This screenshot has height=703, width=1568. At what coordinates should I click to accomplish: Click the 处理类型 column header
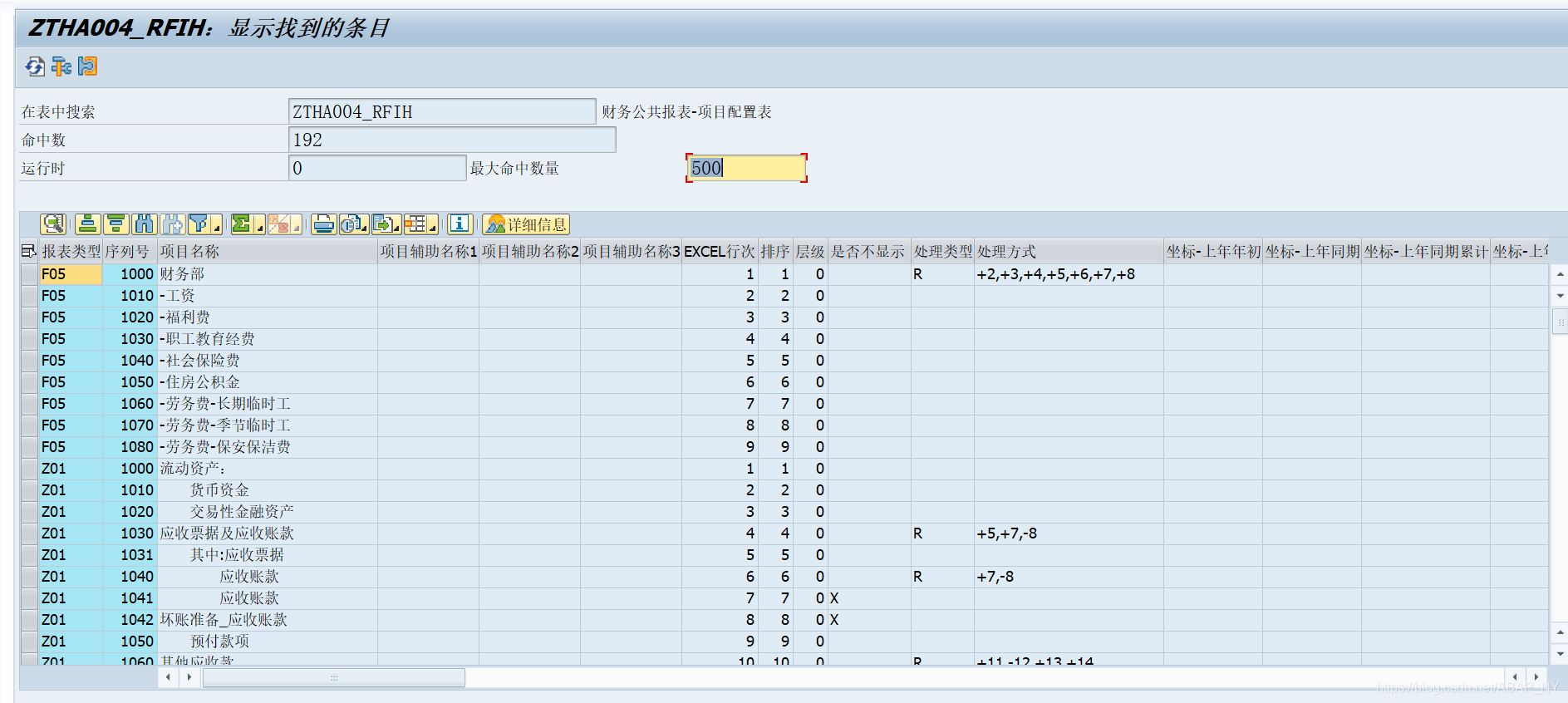[943, 251]
